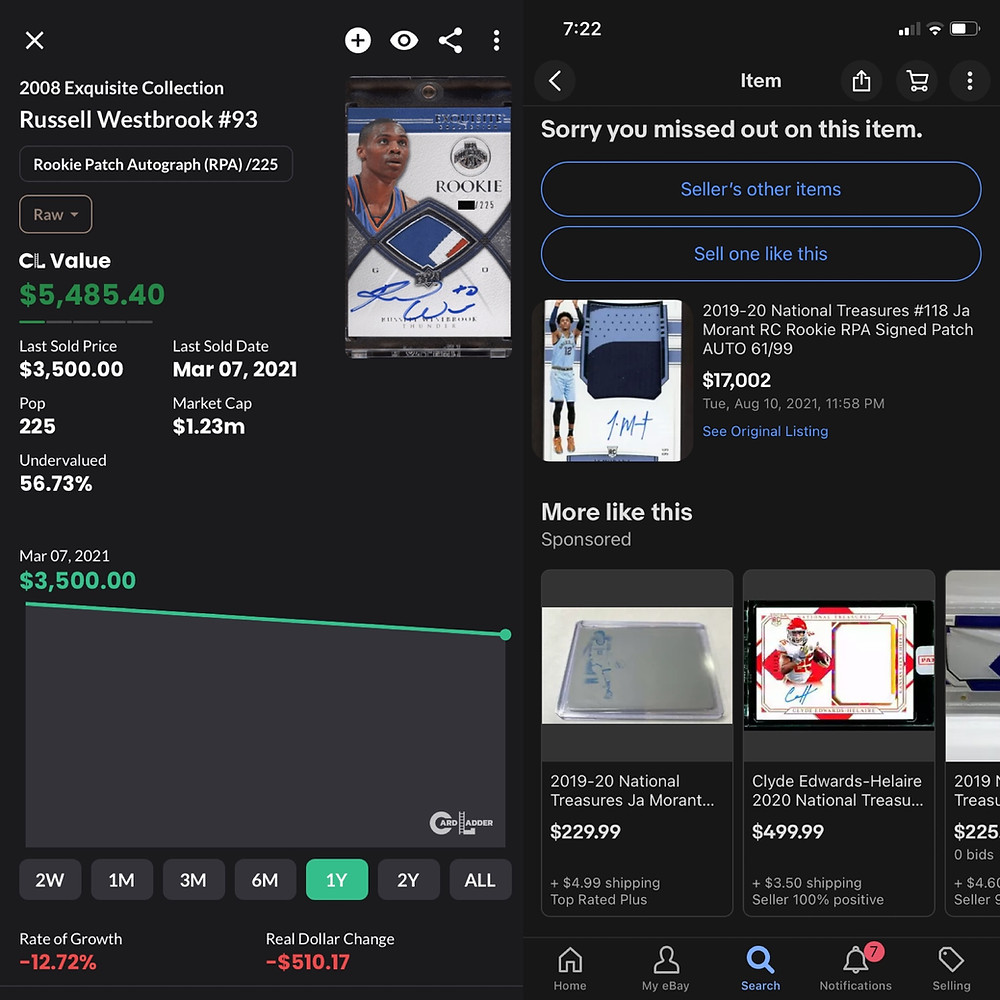Toggle watchlist eye icon
The image size is (1000, 1000).
[404, 40]
